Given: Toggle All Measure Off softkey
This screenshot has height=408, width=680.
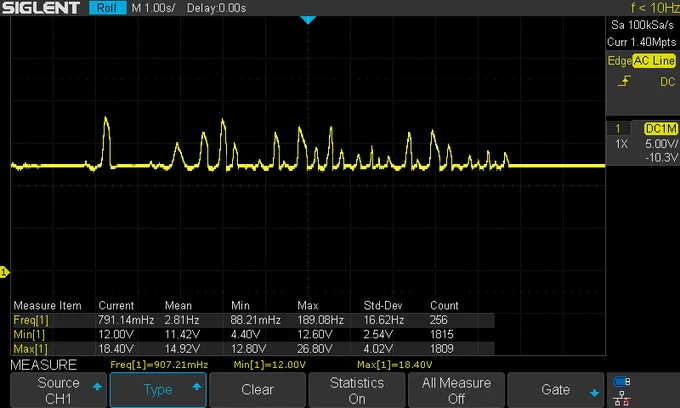Looking at the screenshot, I should (456, 390).
